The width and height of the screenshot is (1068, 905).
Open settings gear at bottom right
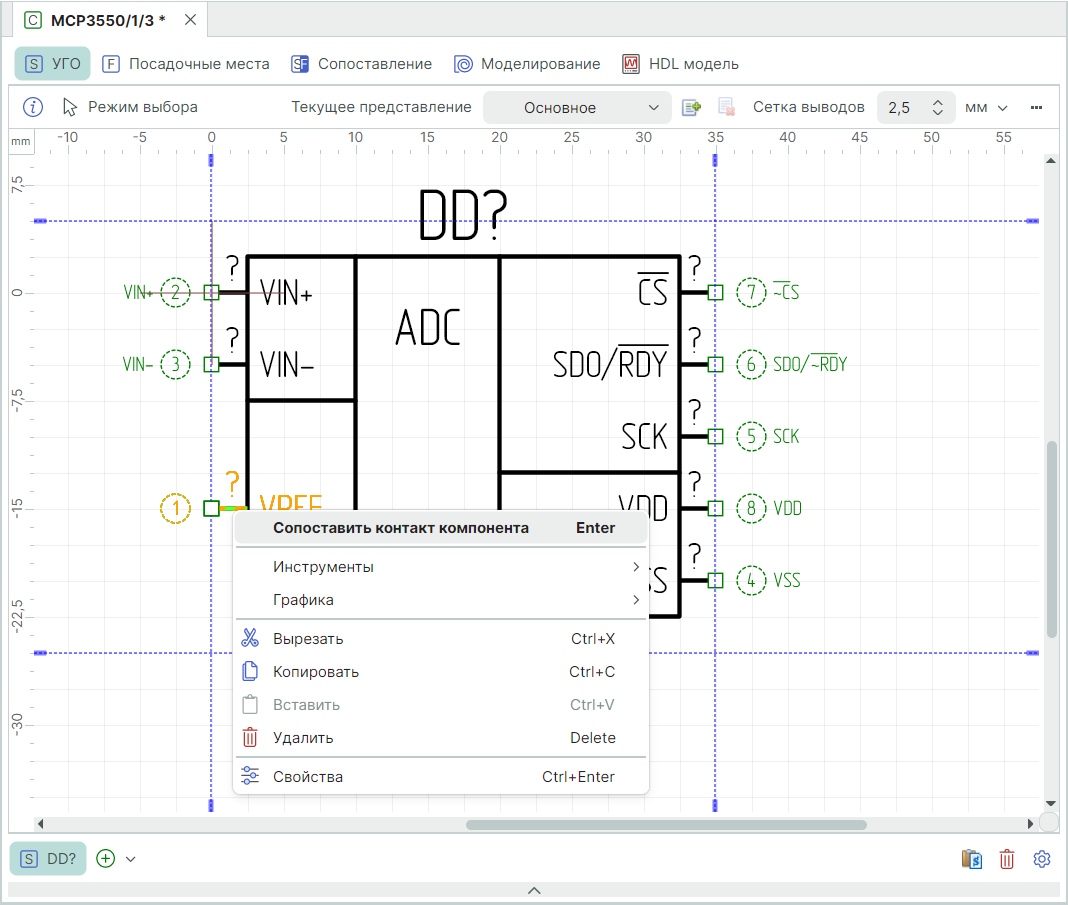click(1042, 859)
